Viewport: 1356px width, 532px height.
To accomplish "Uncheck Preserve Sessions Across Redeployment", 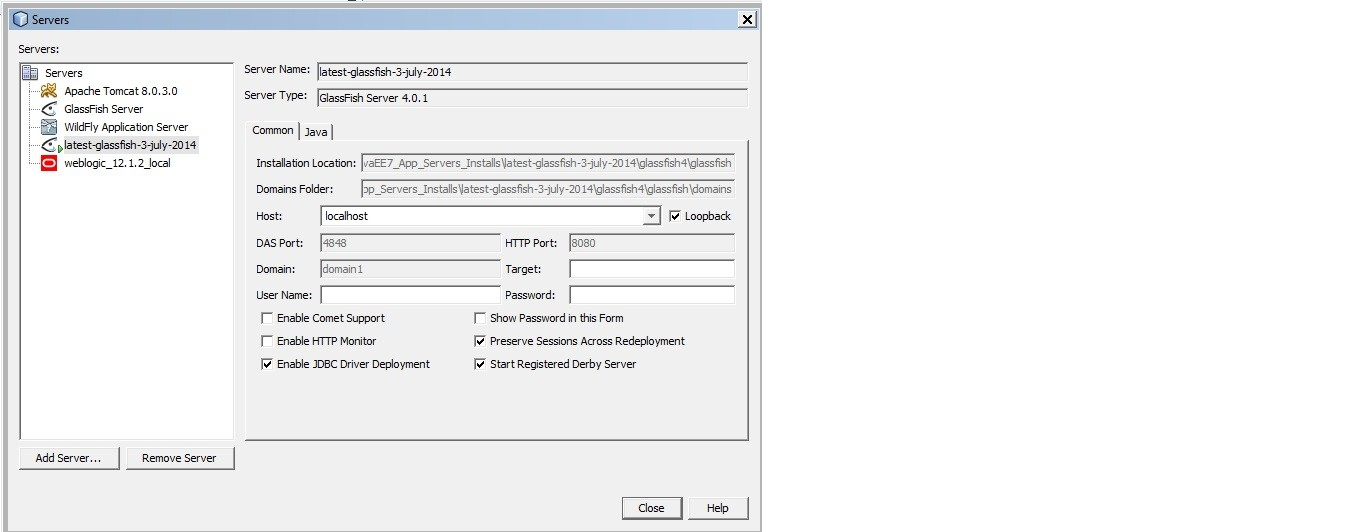I will tap(480, 341).
